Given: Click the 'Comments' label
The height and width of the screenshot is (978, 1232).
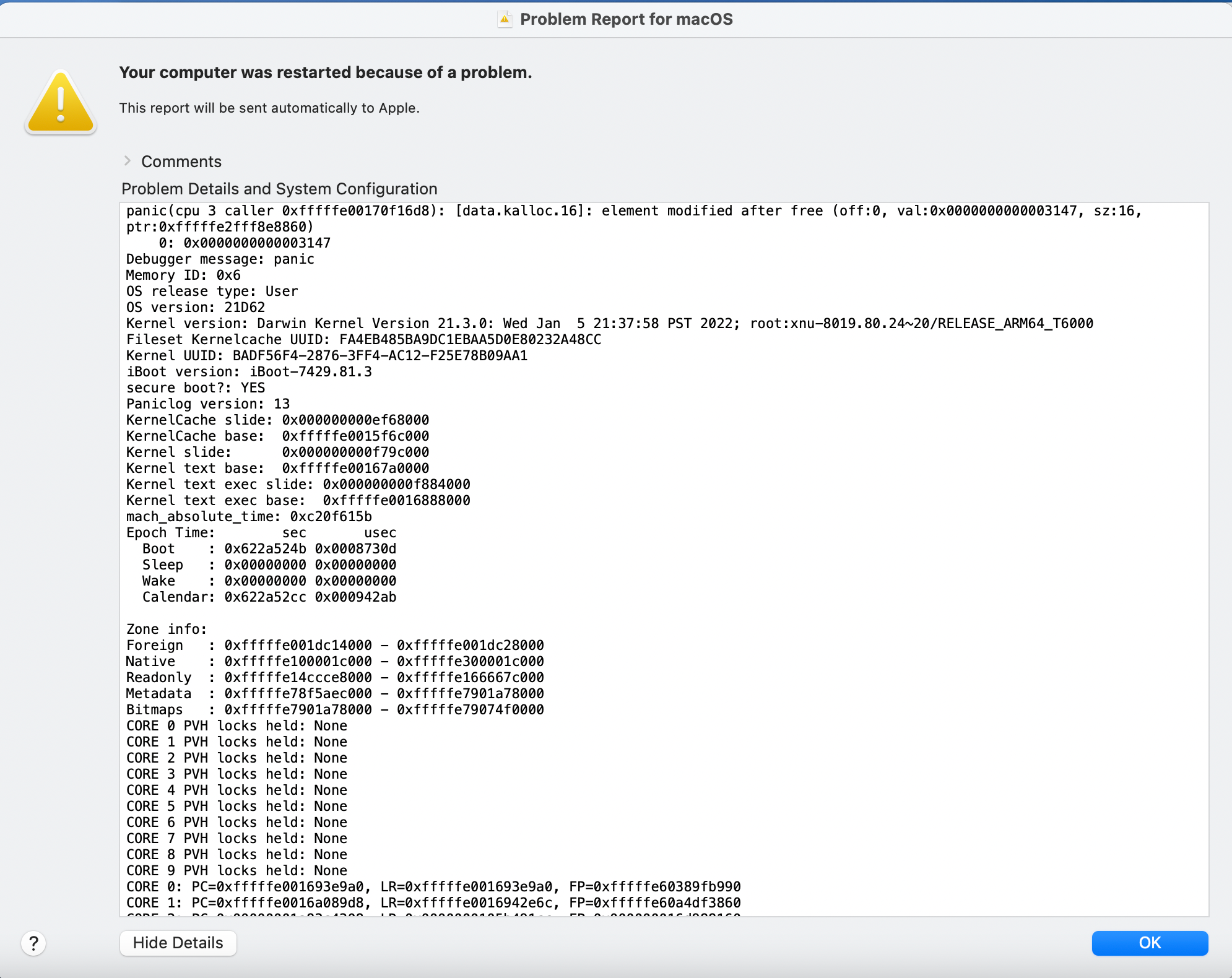Looking at the screenshot, I should tap(181, 162).
